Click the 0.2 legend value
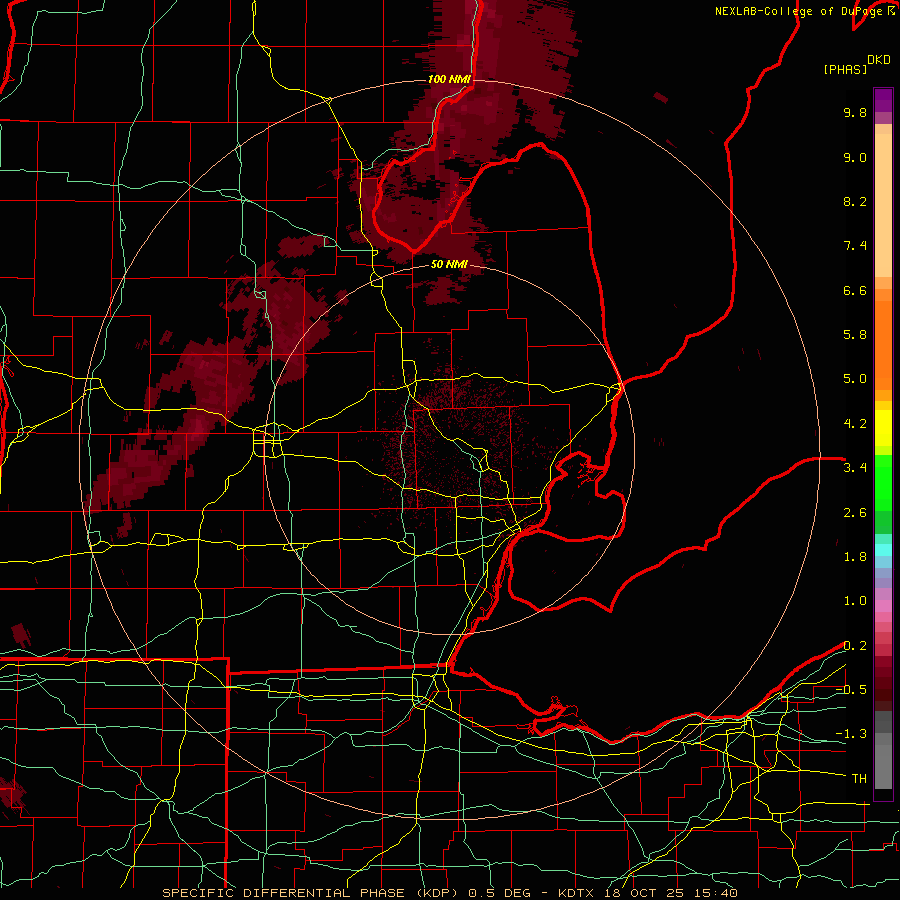 click(x=855, y=646)
